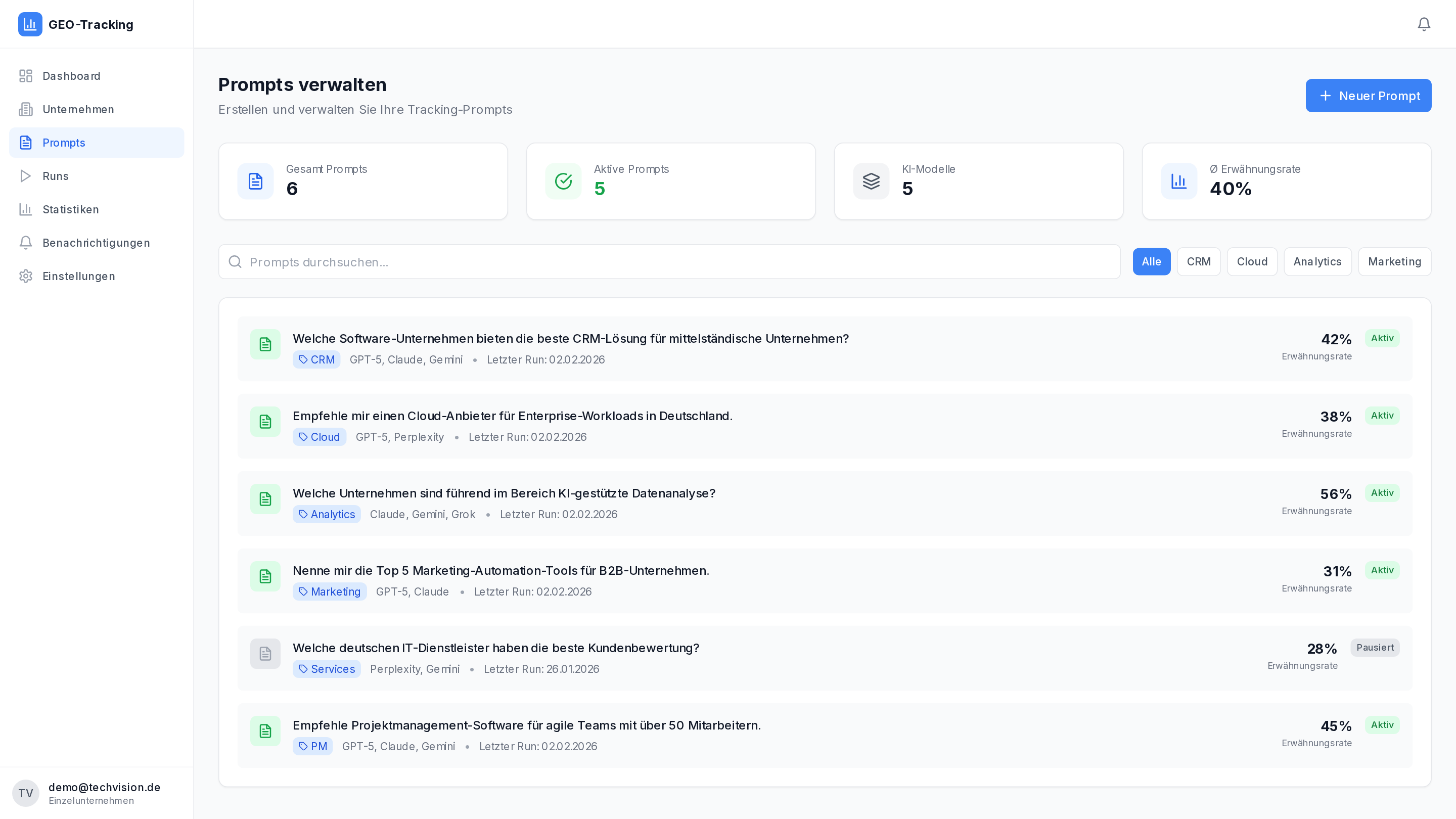Click the Prompts durchsuchen search field

[x=669, y=262]
